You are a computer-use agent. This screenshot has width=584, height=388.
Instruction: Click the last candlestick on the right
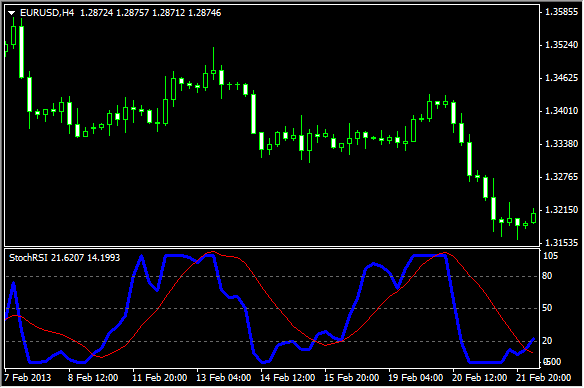click(533, 218)
